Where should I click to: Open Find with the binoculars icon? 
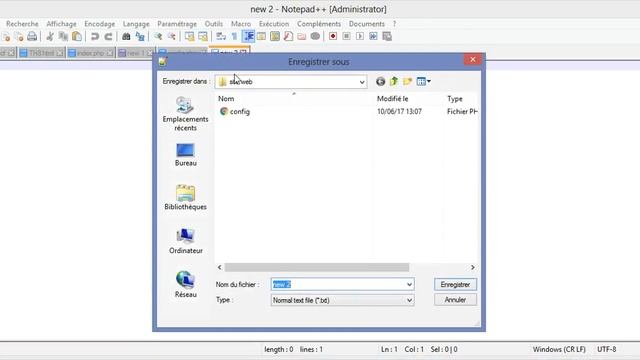pyautogui.click(x=126, y=37)
